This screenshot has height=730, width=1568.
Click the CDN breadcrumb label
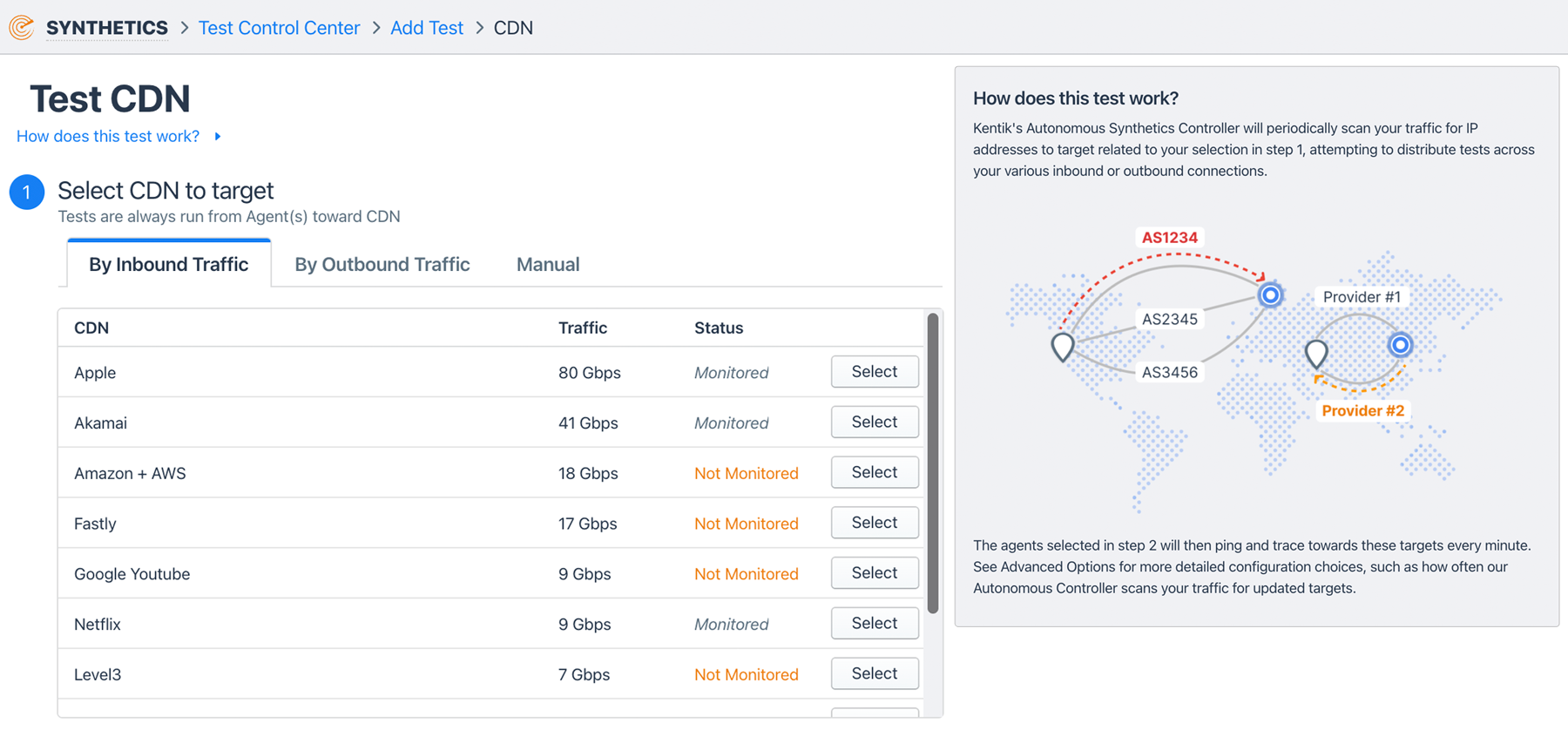[x=513, y=28]
